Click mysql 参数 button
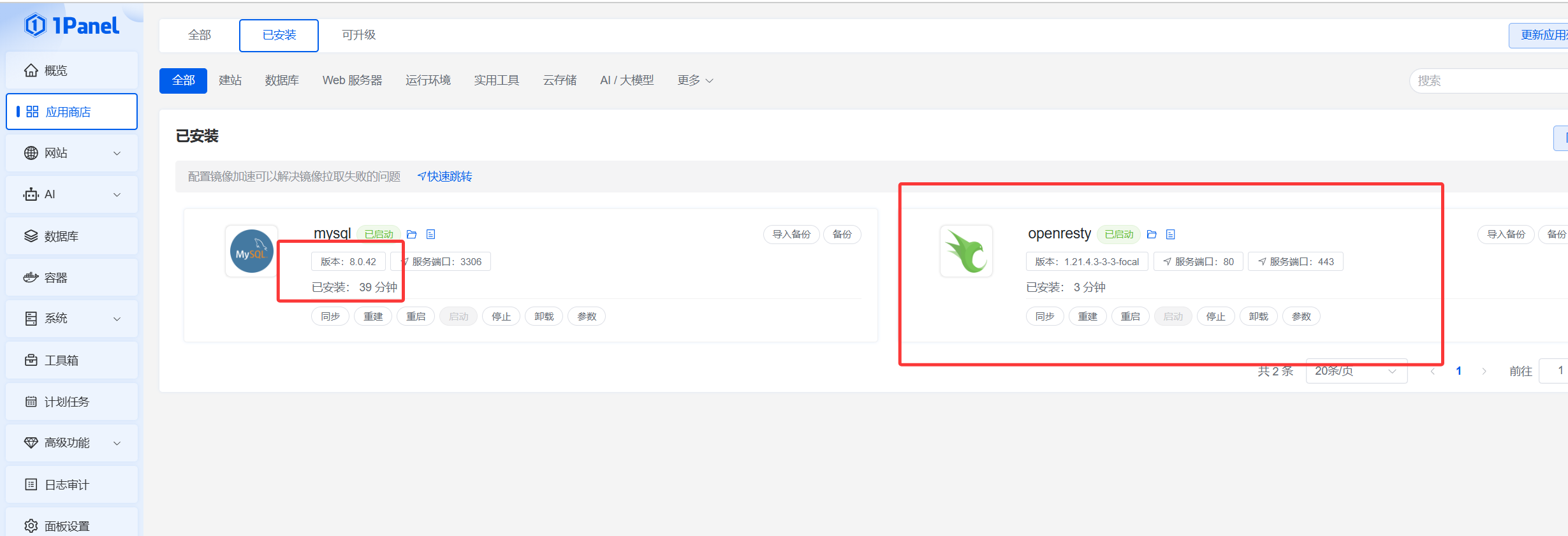Viewport: 1568px width, 536px height. (587, 317)
